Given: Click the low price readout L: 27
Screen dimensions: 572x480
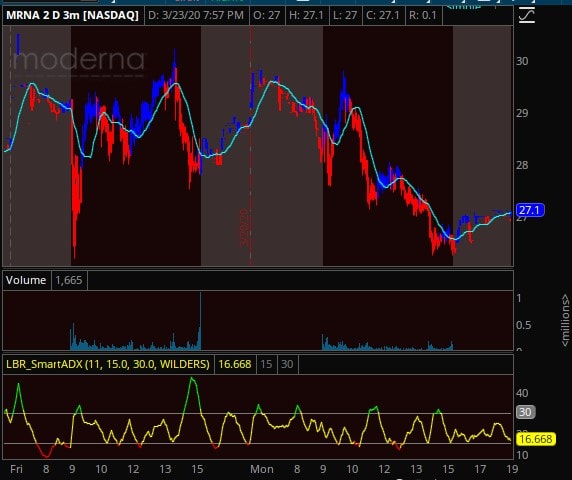Looking at the screenshot, I should pyautogui.click(x=345, y=15).
